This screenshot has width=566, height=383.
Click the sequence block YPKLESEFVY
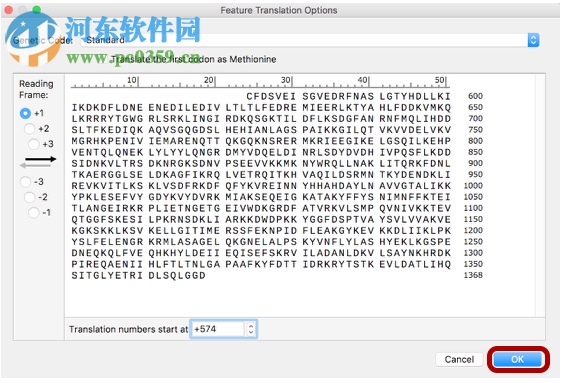click(108, 197)
